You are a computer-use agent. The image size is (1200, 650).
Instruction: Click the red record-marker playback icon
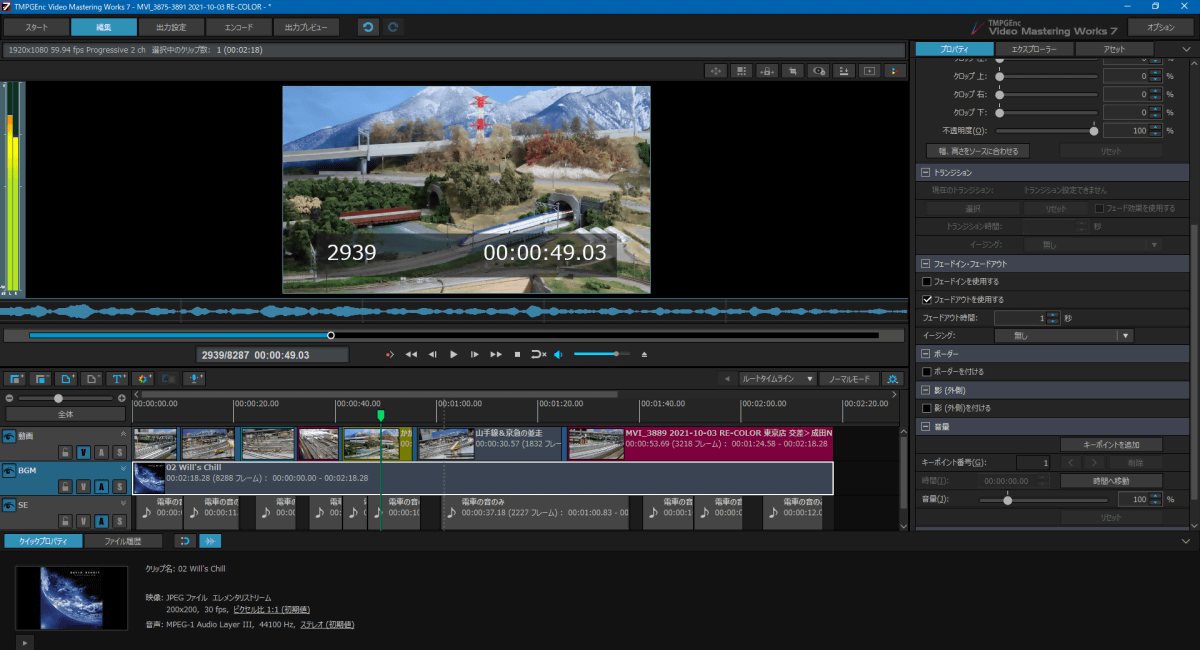point(390,354)
